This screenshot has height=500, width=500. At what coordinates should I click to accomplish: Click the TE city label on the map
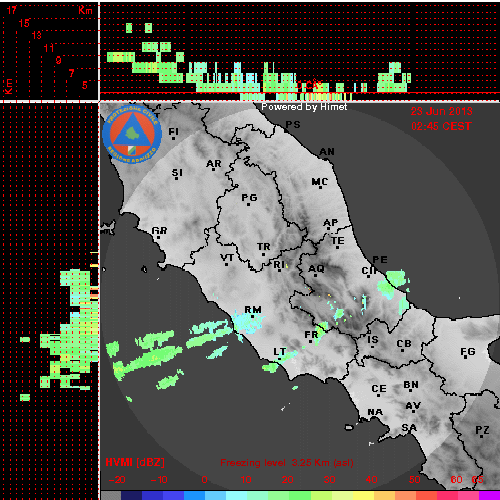click(x=338, y=241)
